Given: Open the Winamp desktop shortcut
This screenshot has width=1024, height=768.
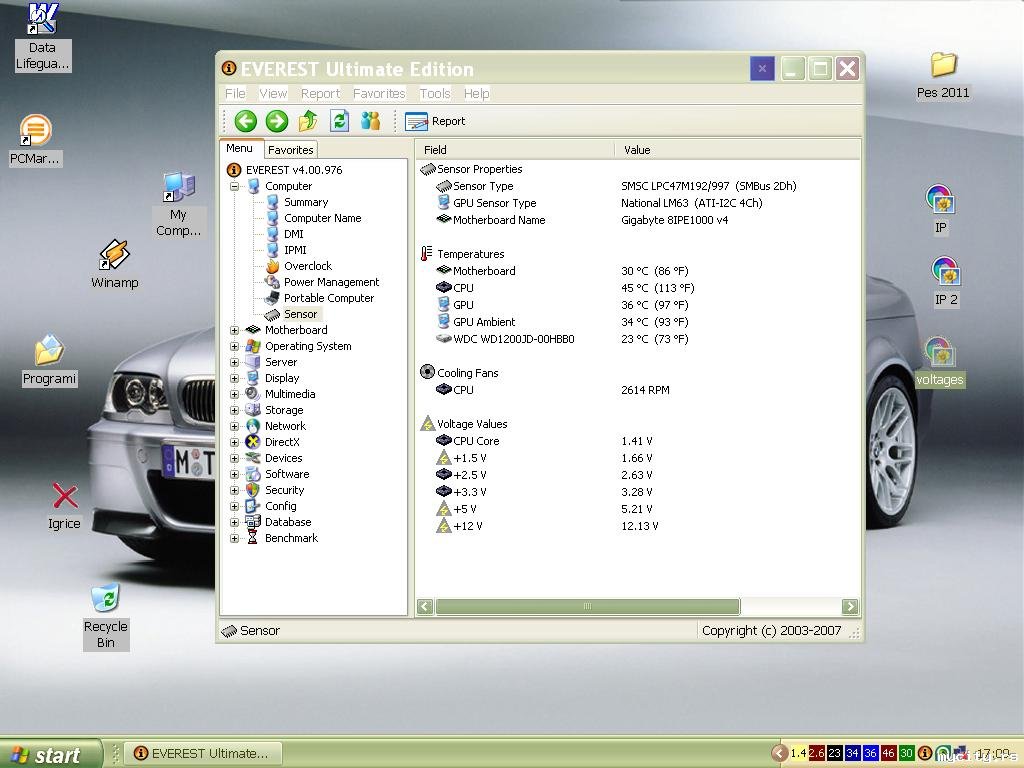Looking at the screenshot, I should click(114, 256).
